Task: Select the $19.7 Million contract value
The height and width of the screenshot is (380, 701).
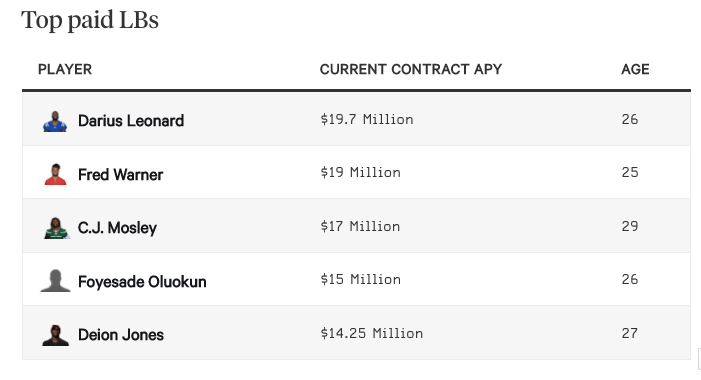Action: 367,119
